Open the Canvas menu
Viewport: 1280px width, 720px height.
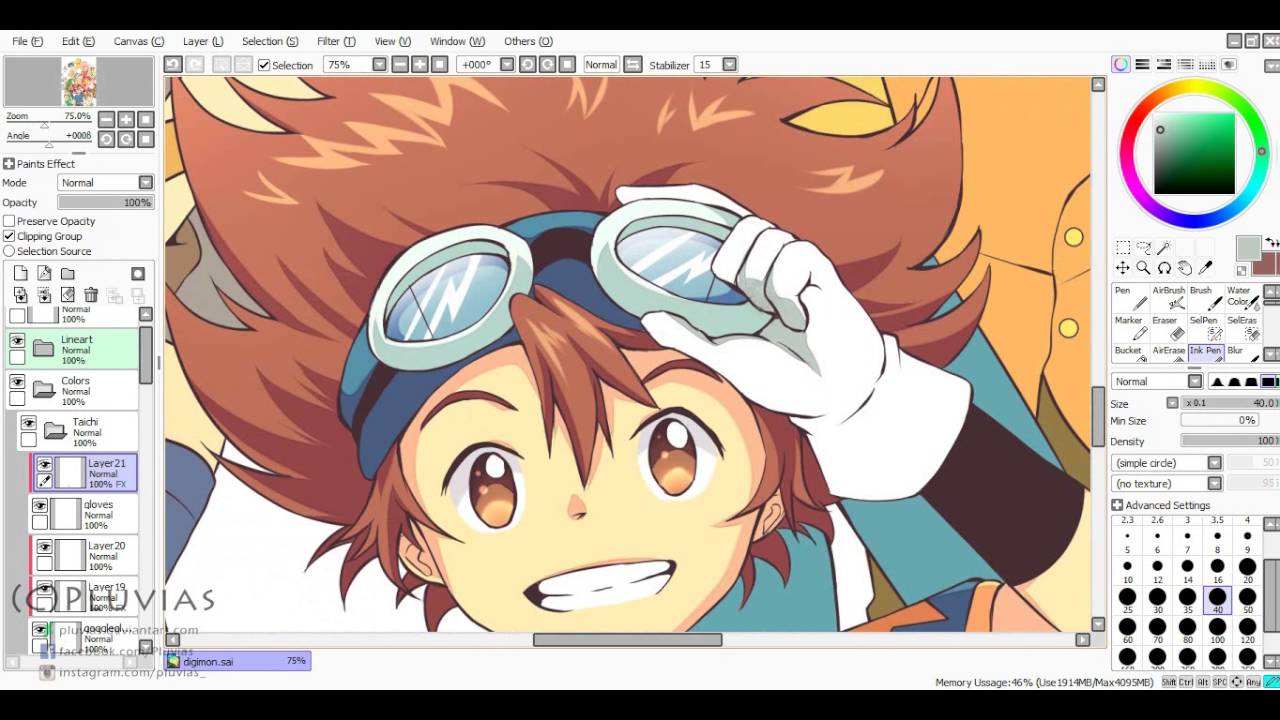click(x=138, y=41)
